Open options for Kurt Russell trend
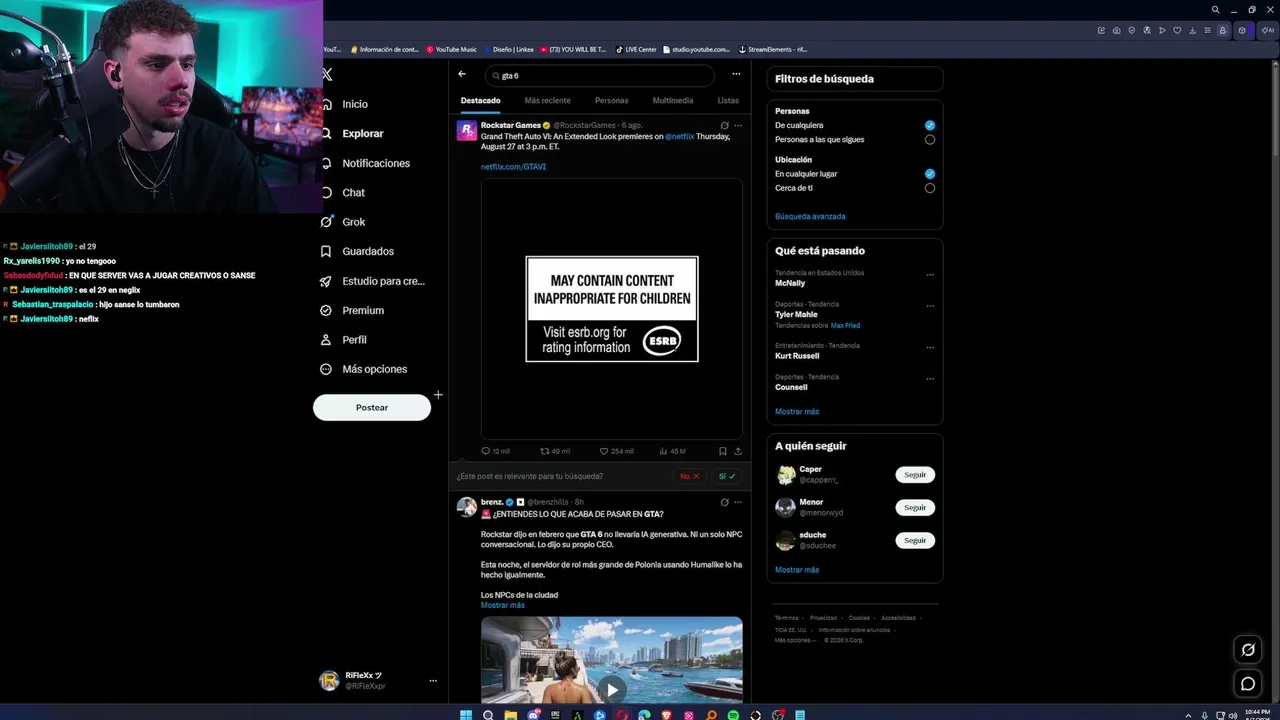Image resolution: width=1280 pixels, height=720 pixels. 930,348
